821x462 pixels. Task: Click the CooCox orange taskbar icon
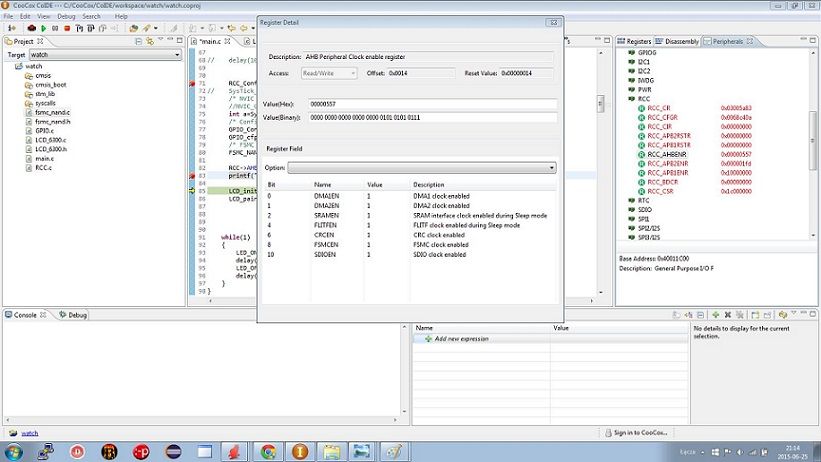tap(300, 452)
